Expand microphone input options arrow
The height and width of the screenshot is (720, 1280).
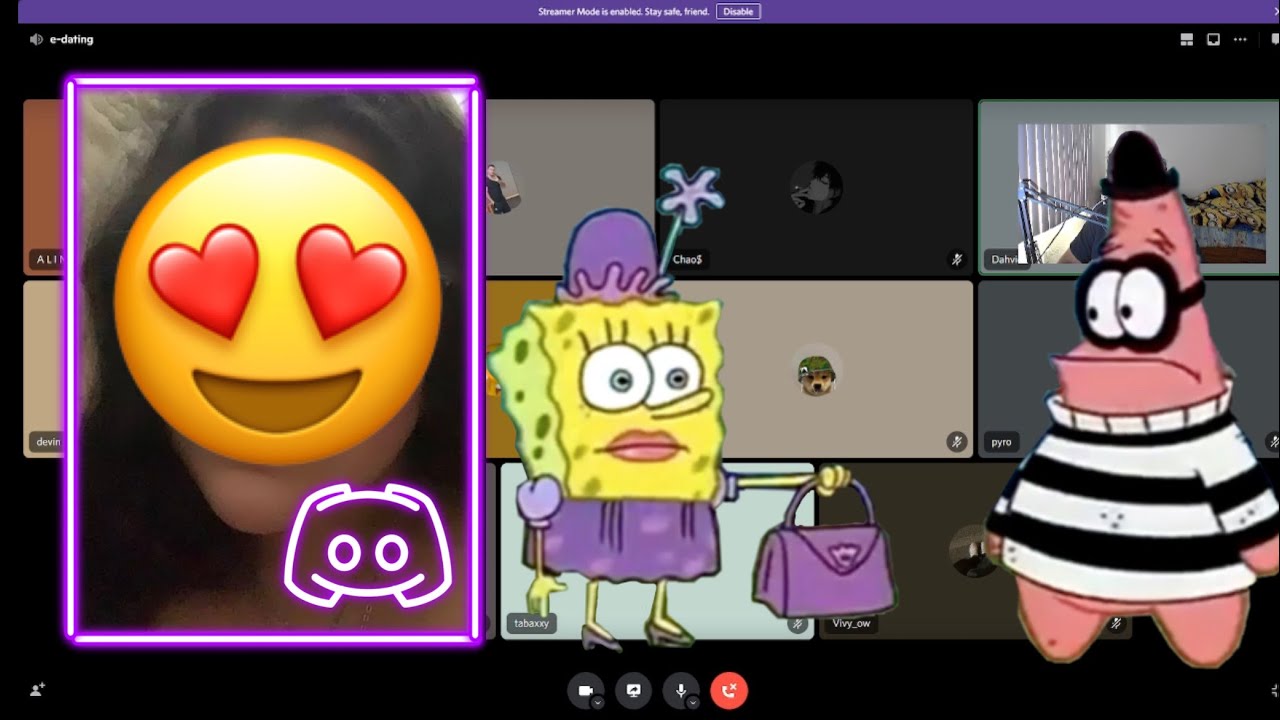693,703
